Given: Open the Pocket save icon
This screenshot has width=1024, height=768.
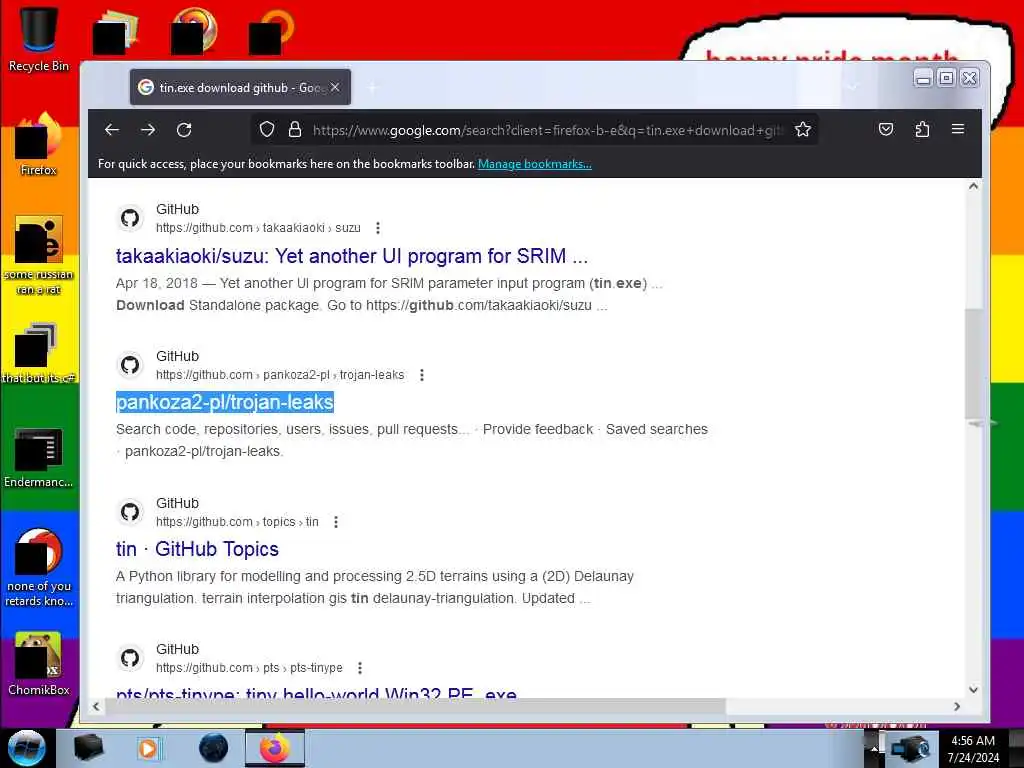Looking at the screenshot, I should [x=886, y=129].
